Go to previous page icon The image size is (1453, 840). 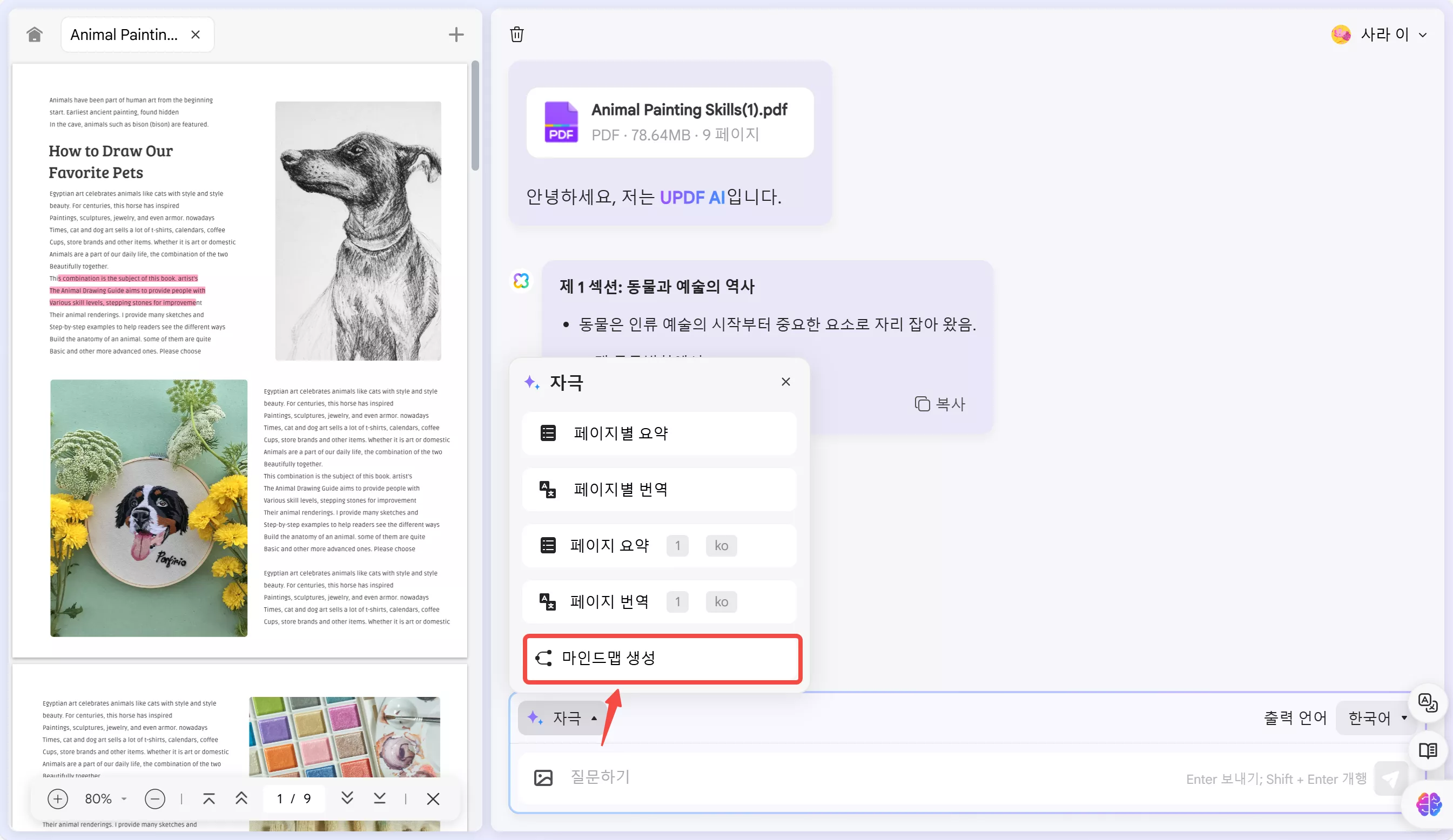(241, 798)
